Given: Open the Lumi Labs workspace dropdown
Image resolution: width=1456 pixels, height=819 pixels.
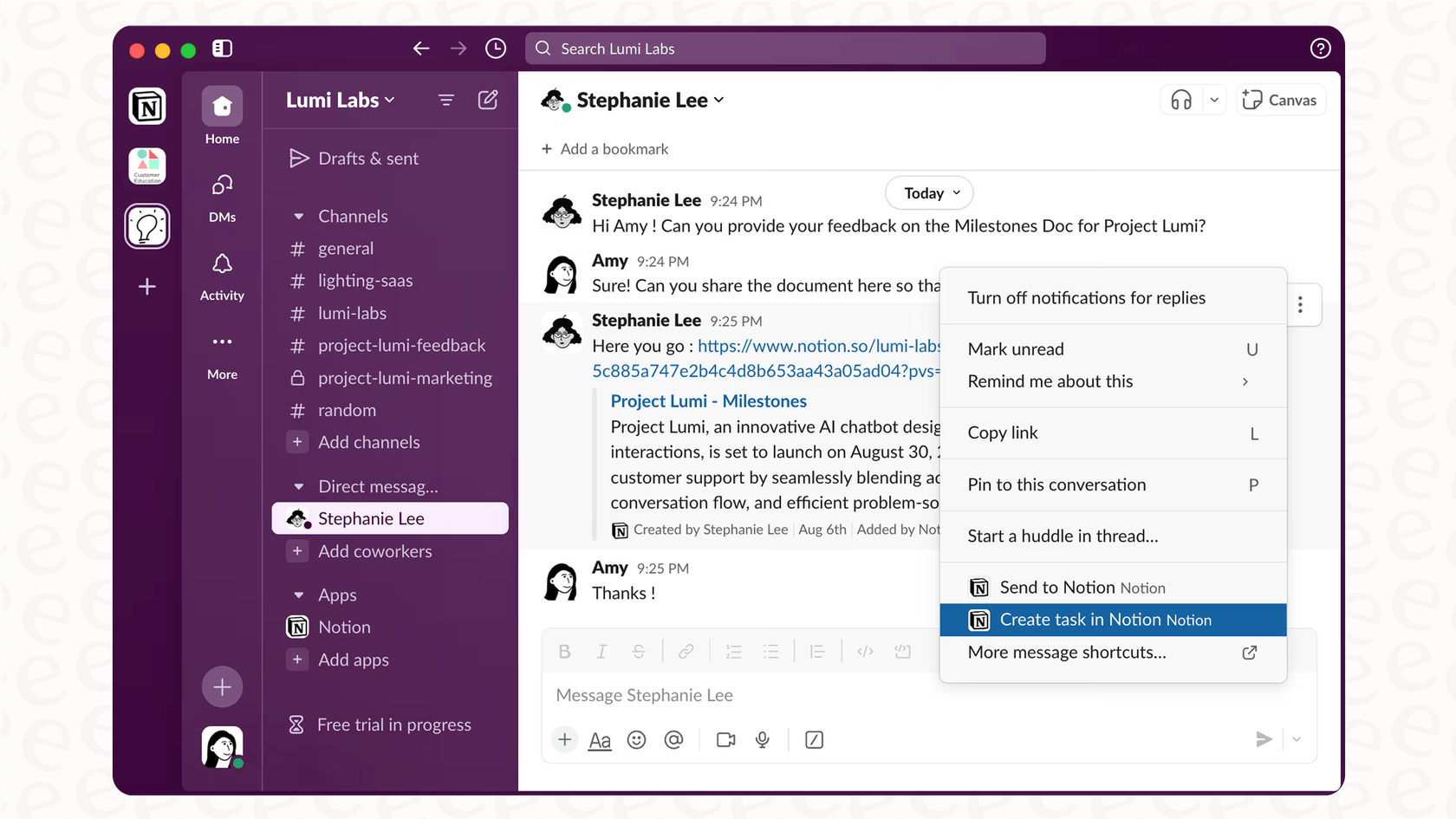Looking at the screenshot, I should 339,100.
